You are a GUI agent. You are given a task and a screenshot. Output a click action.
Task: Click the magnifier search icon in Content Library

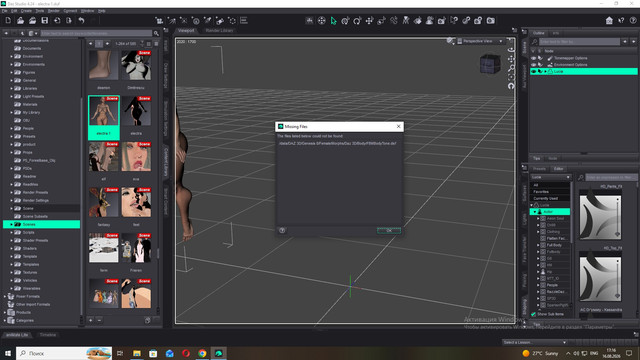156,33
